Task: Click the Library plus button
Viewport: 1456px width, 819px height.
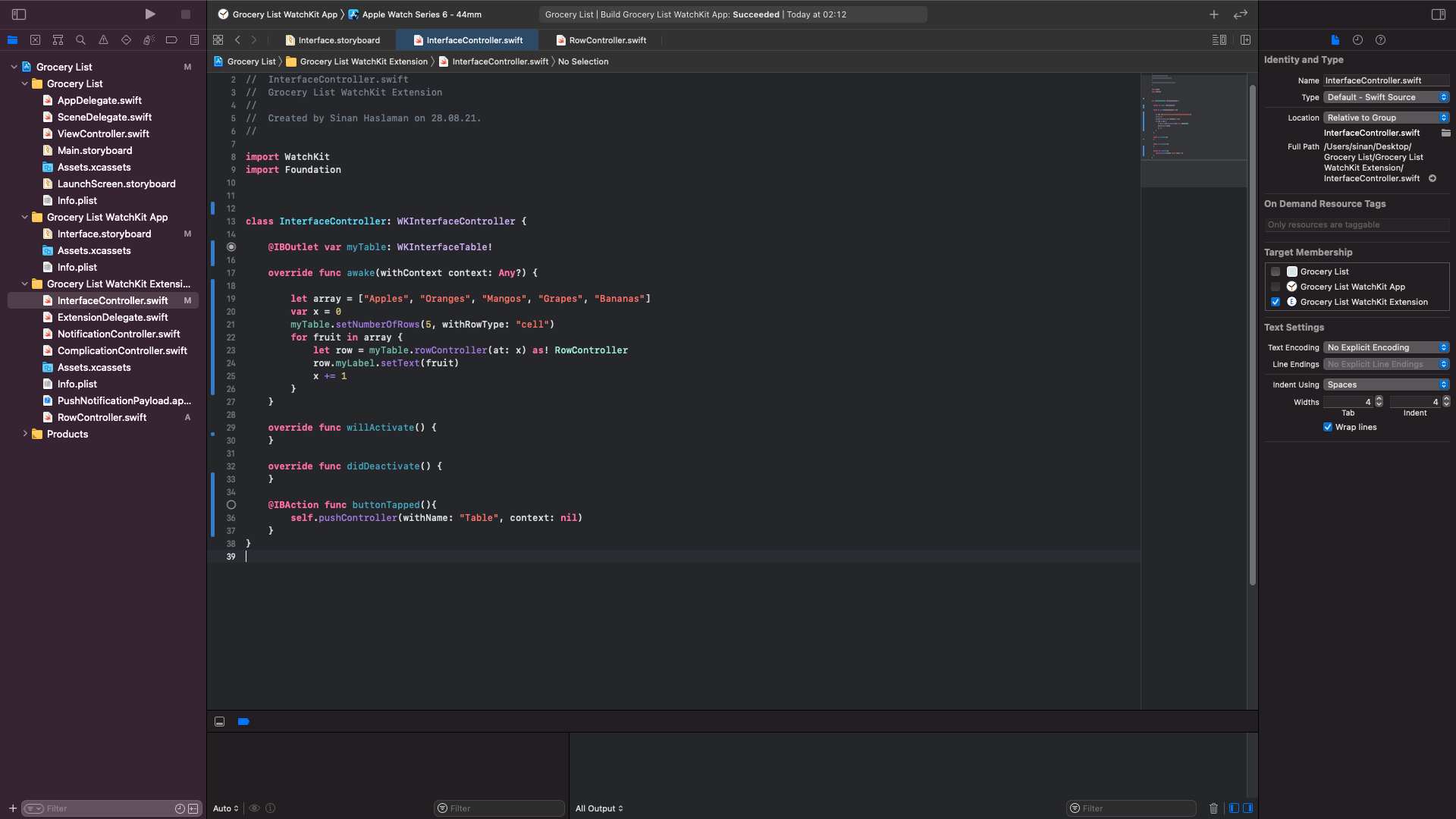Action: click(x=1213, y=14)
